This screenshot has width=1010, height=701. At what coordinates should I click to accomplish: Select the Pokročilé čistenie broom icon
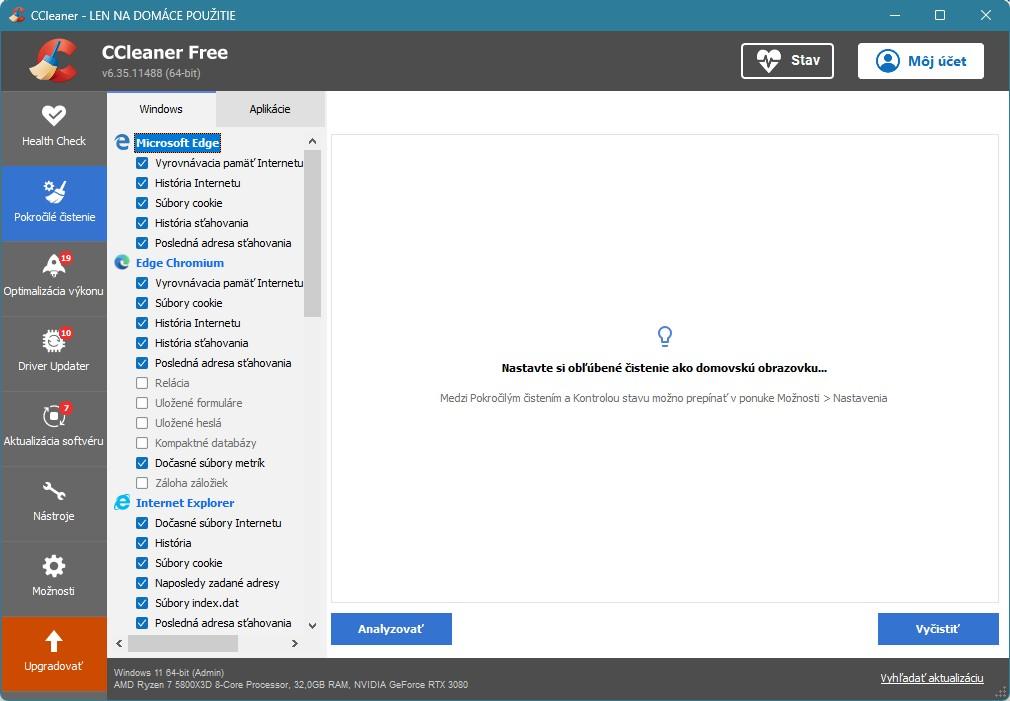(54, 192)
